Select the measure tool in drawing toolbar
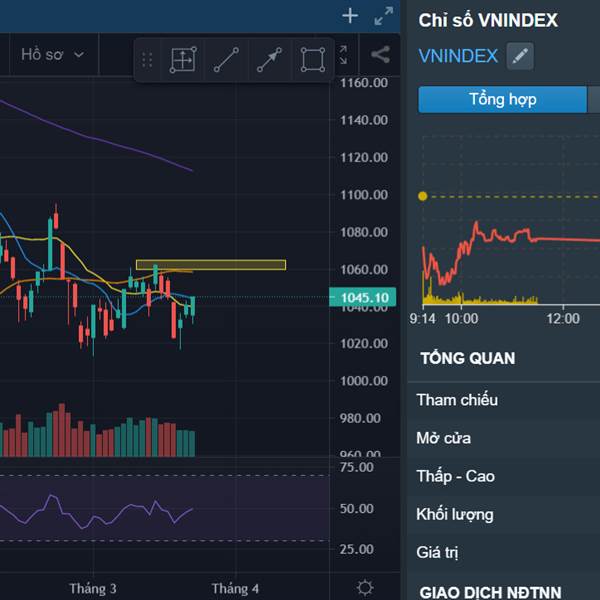The height and width of the screenshot is (600, 600). (183, 60)
